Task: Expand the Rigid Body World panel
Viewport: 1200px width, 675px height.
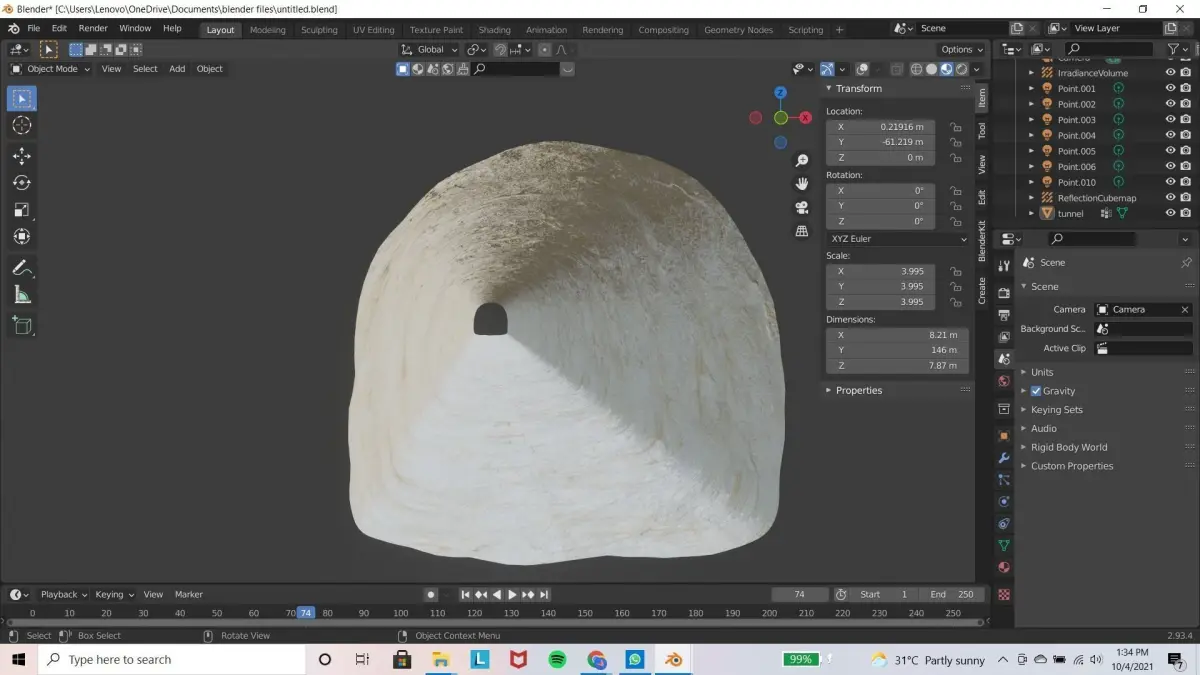Action: click(1069, 447)
